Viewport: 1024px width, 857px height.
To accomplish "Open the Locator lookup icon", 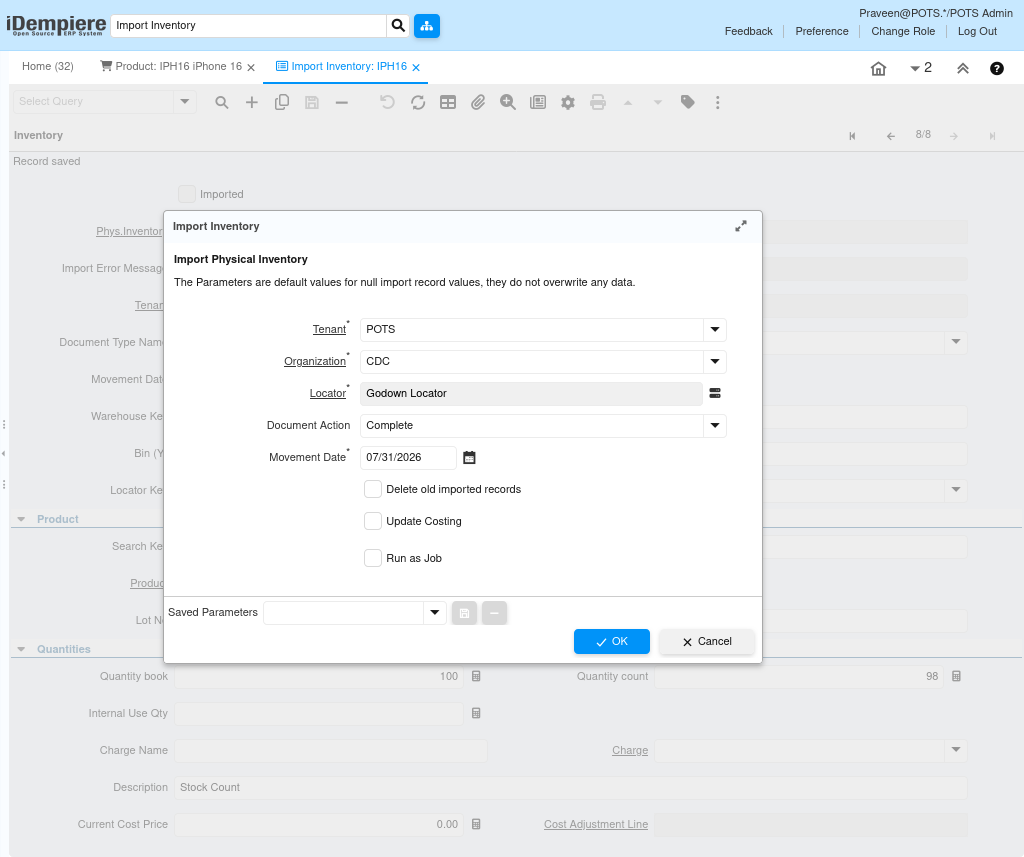I will point(715,393).
